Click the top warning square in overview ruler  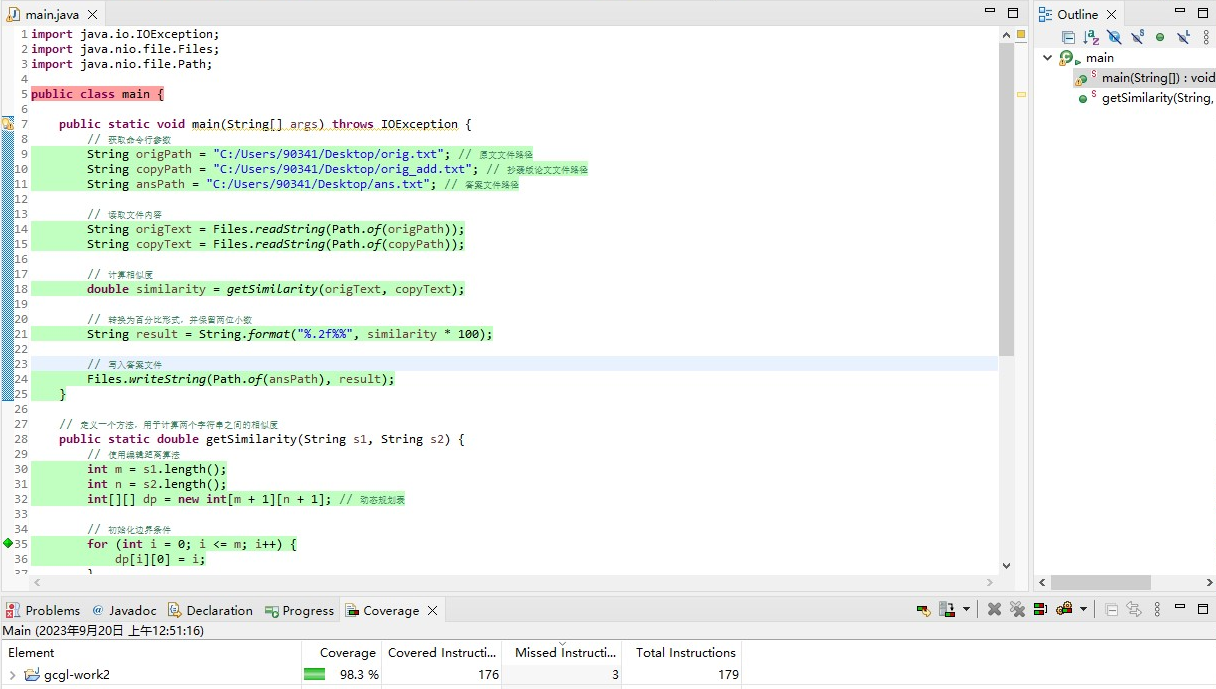[x=1021, y=34]
